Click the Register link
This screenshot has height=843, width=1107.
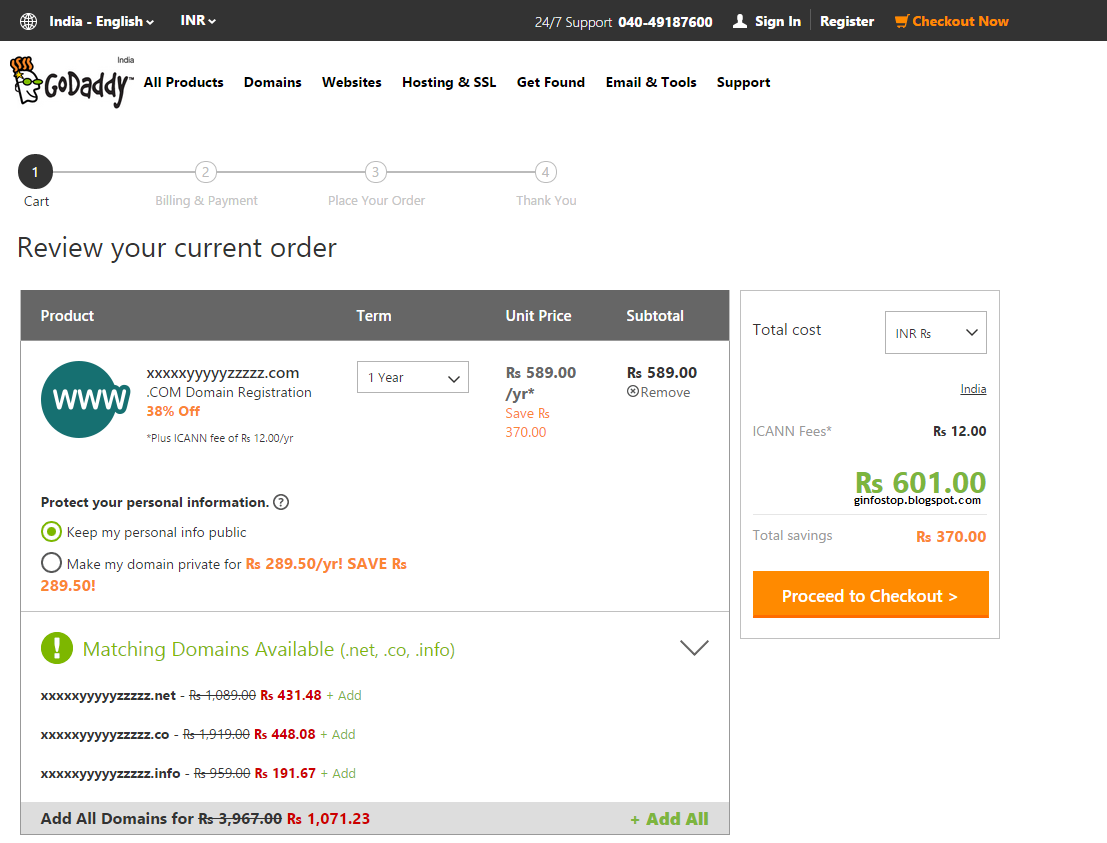[846, 21]
